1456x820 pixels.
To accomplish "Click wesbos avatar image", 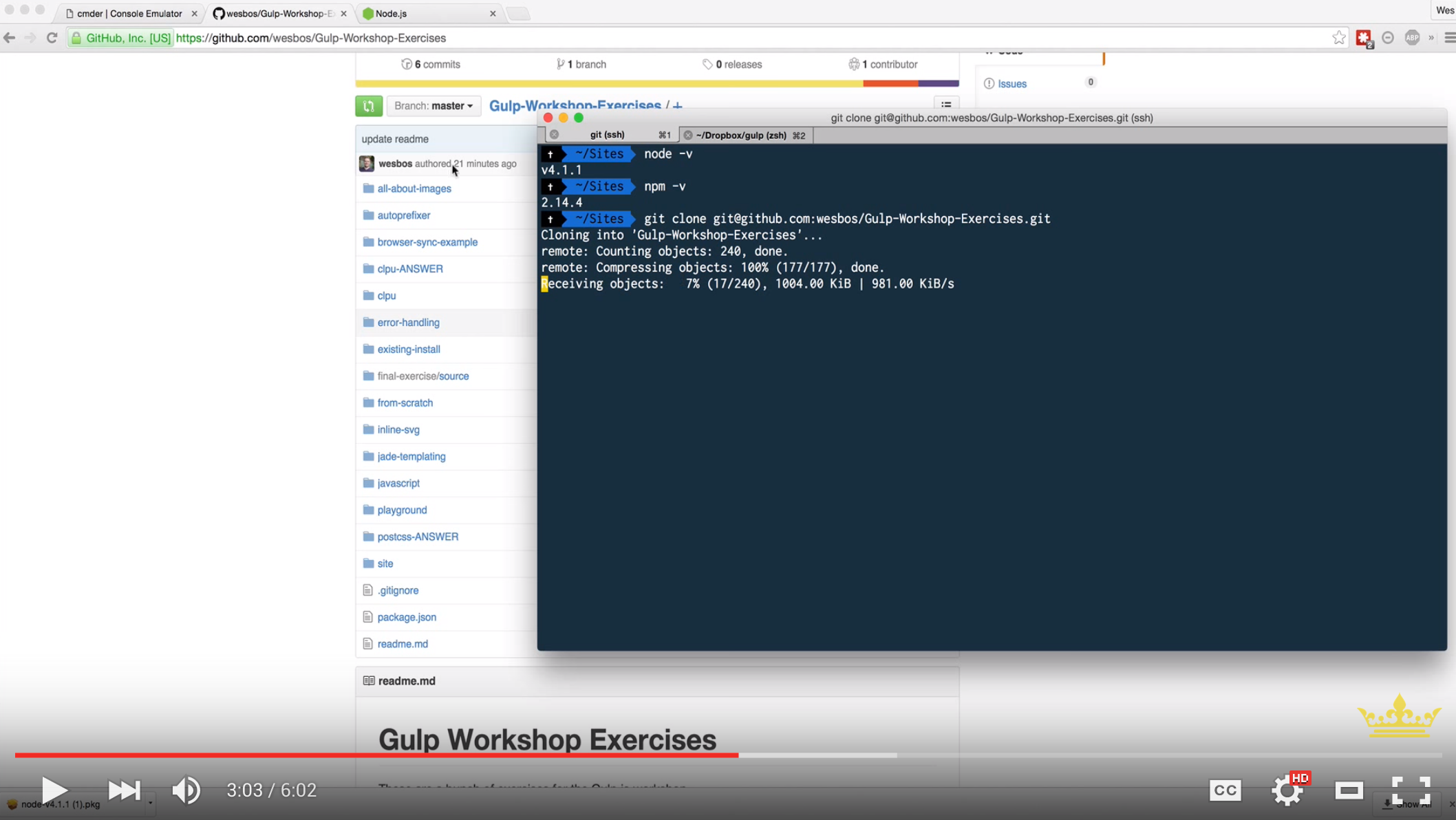I will tap(367, 164).
